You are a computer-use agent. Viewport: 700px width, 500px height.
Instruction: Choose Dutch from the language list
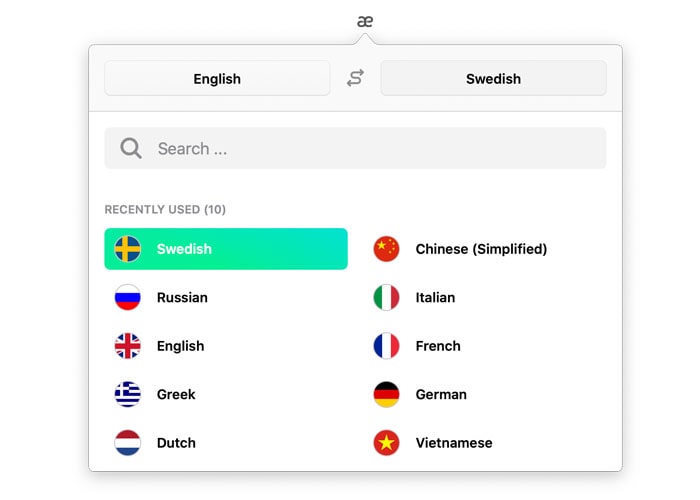point(176,443)
